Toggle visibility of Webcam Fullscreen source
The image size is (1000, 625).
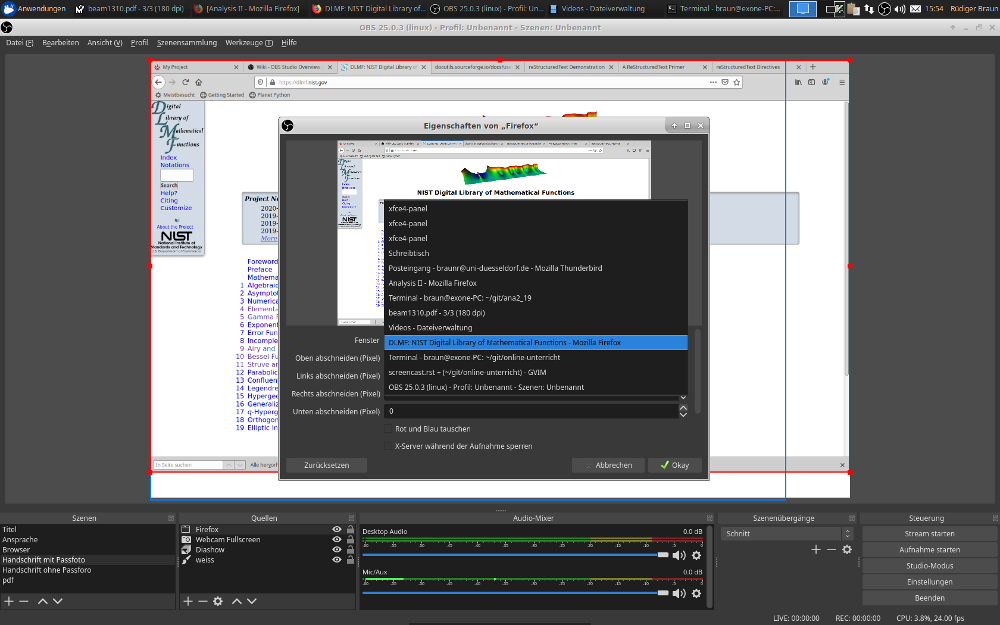pyautogui.click(x=337, y=540)
